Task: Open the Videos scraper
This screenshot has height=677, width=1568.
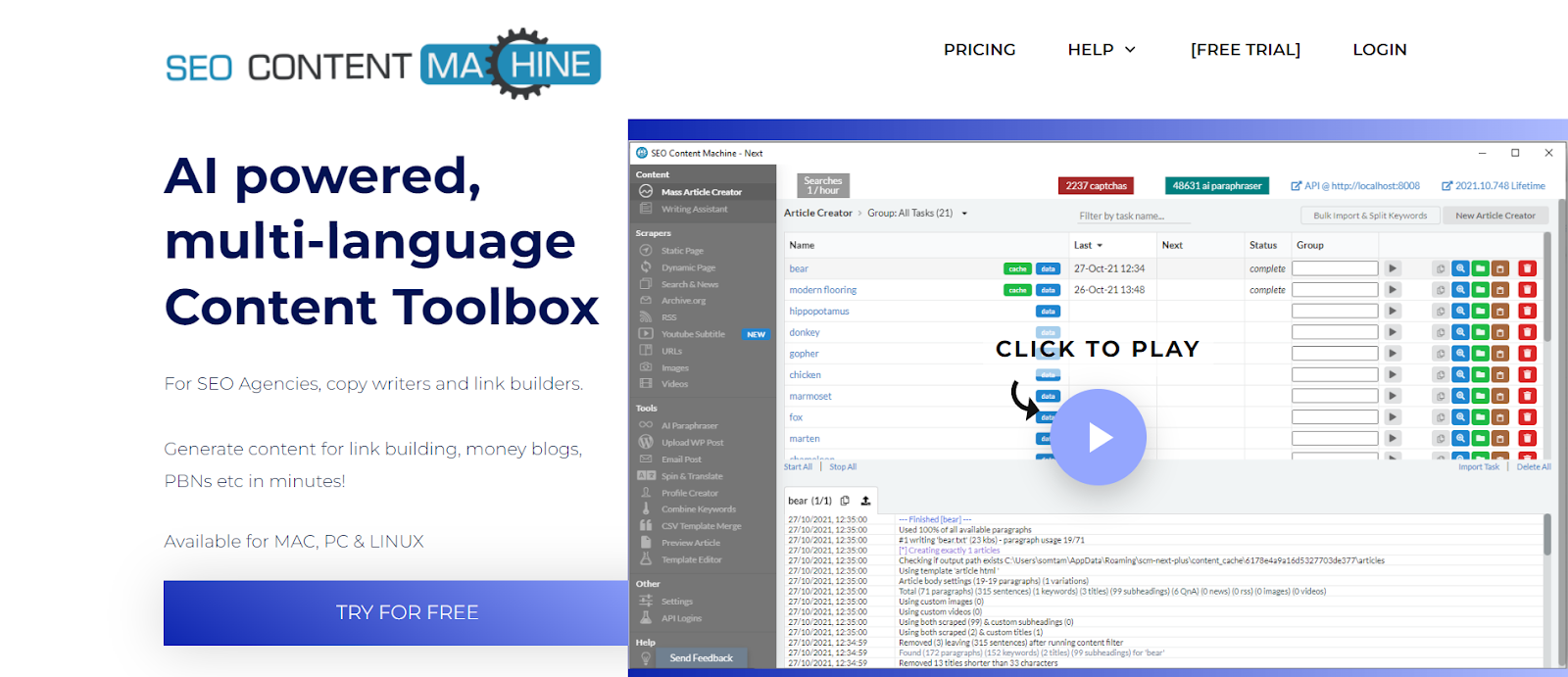Action: click(674, 384)
